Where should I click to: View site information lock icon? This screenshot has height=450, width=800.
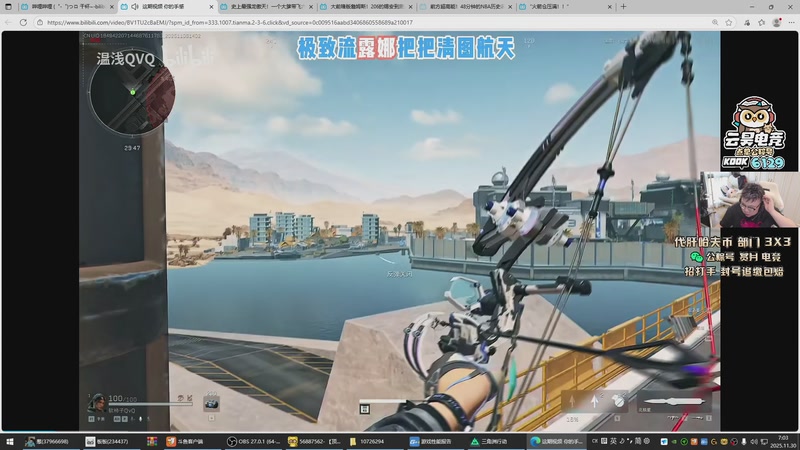pyautogui.click(x=40, y=22)
